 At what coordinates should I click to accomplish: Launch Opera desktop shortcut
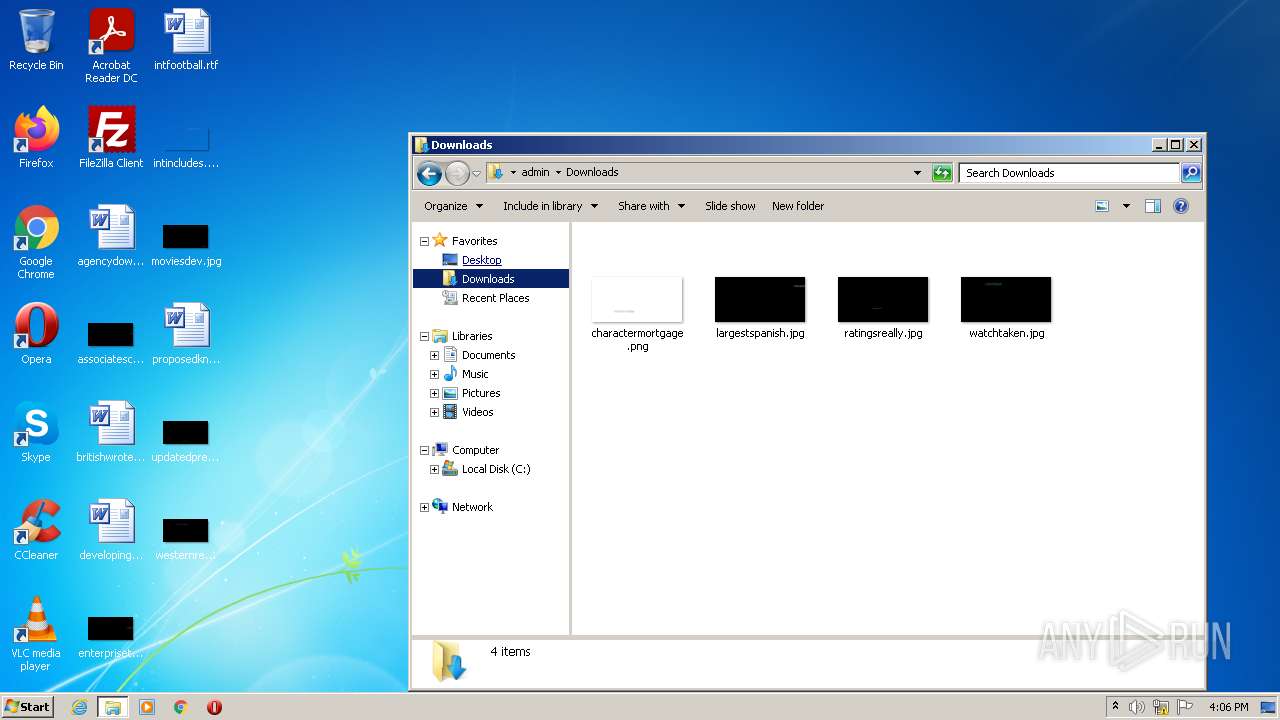(36, 334)
